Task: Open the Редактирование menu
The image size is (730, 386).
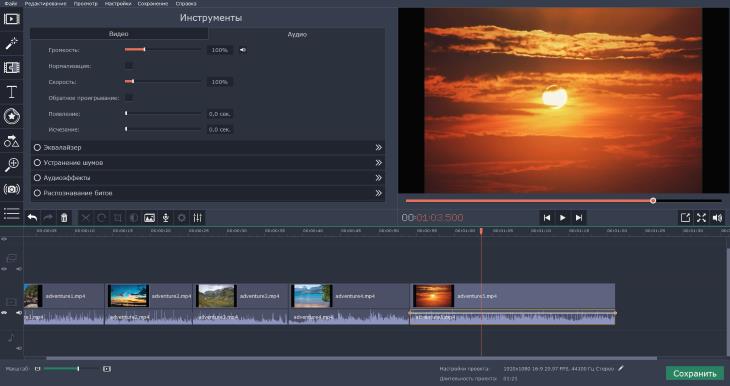Action: (45, 3)
